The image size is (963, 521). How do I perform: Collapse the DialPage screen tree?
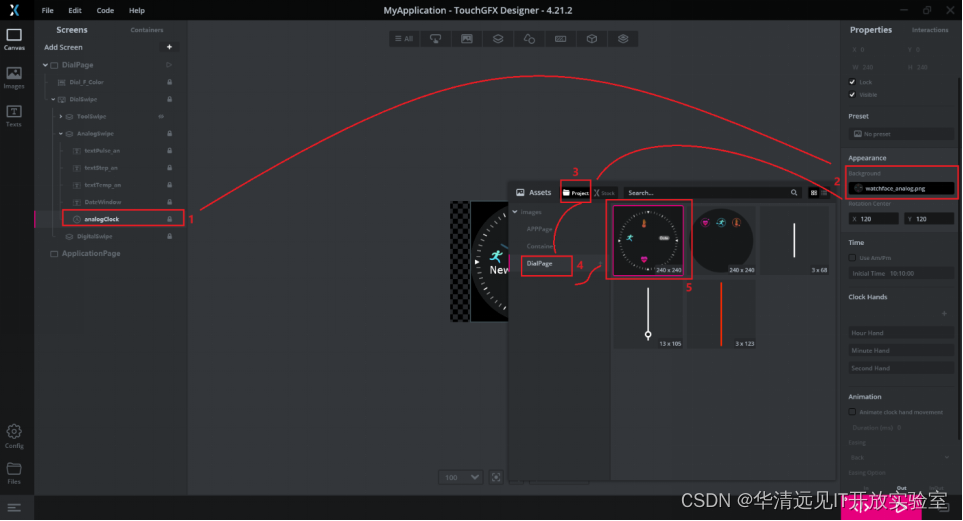[45, 65]
